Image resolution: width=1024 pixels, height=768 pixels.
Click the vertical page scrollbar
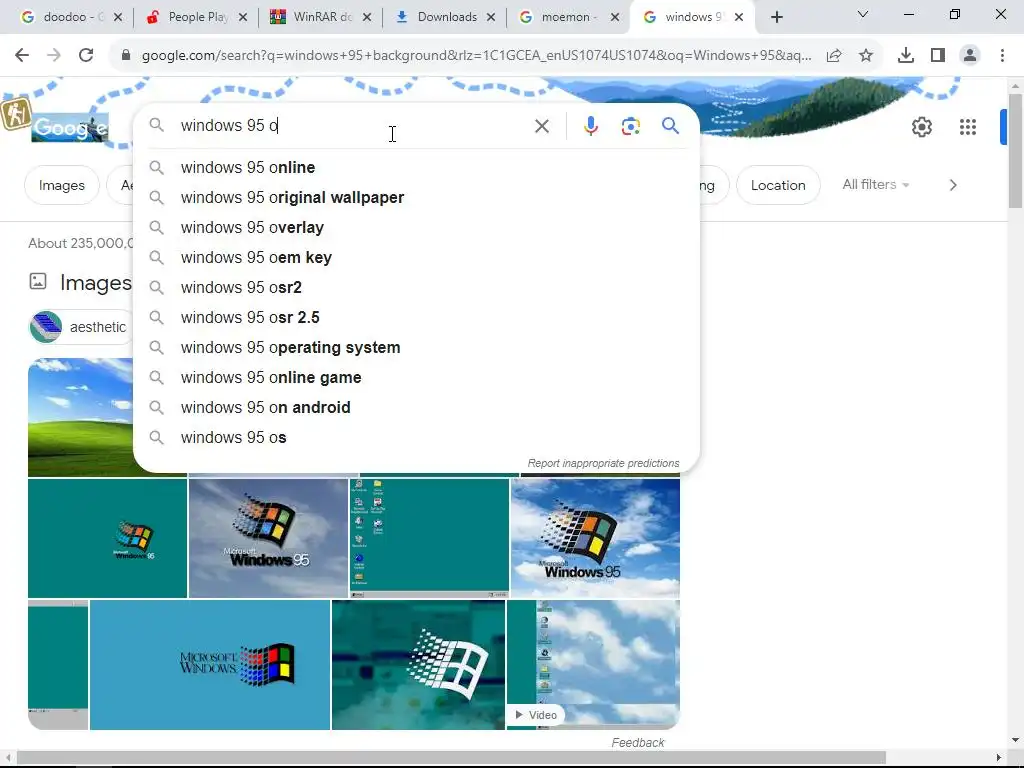pos(1015,152)
